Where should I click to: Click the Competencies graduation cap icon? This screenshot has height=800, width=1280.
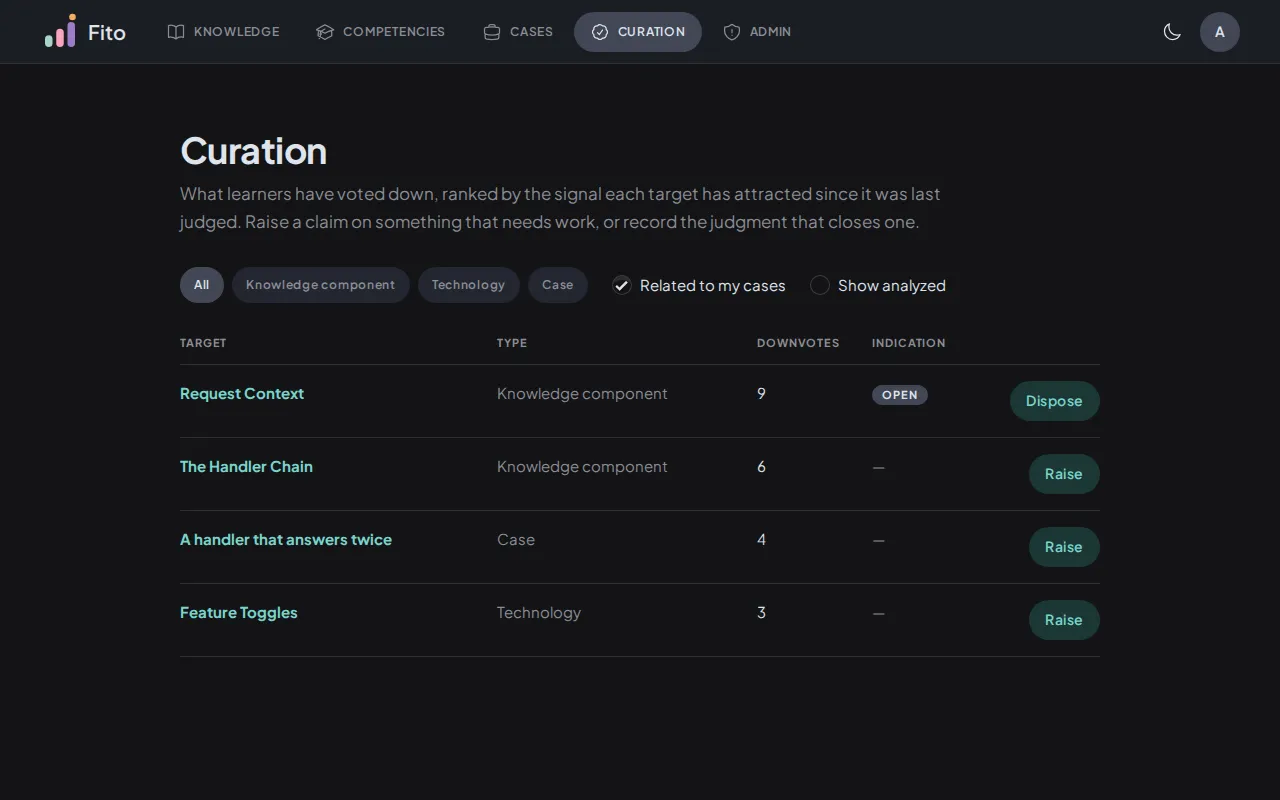(x=325, y=32)
